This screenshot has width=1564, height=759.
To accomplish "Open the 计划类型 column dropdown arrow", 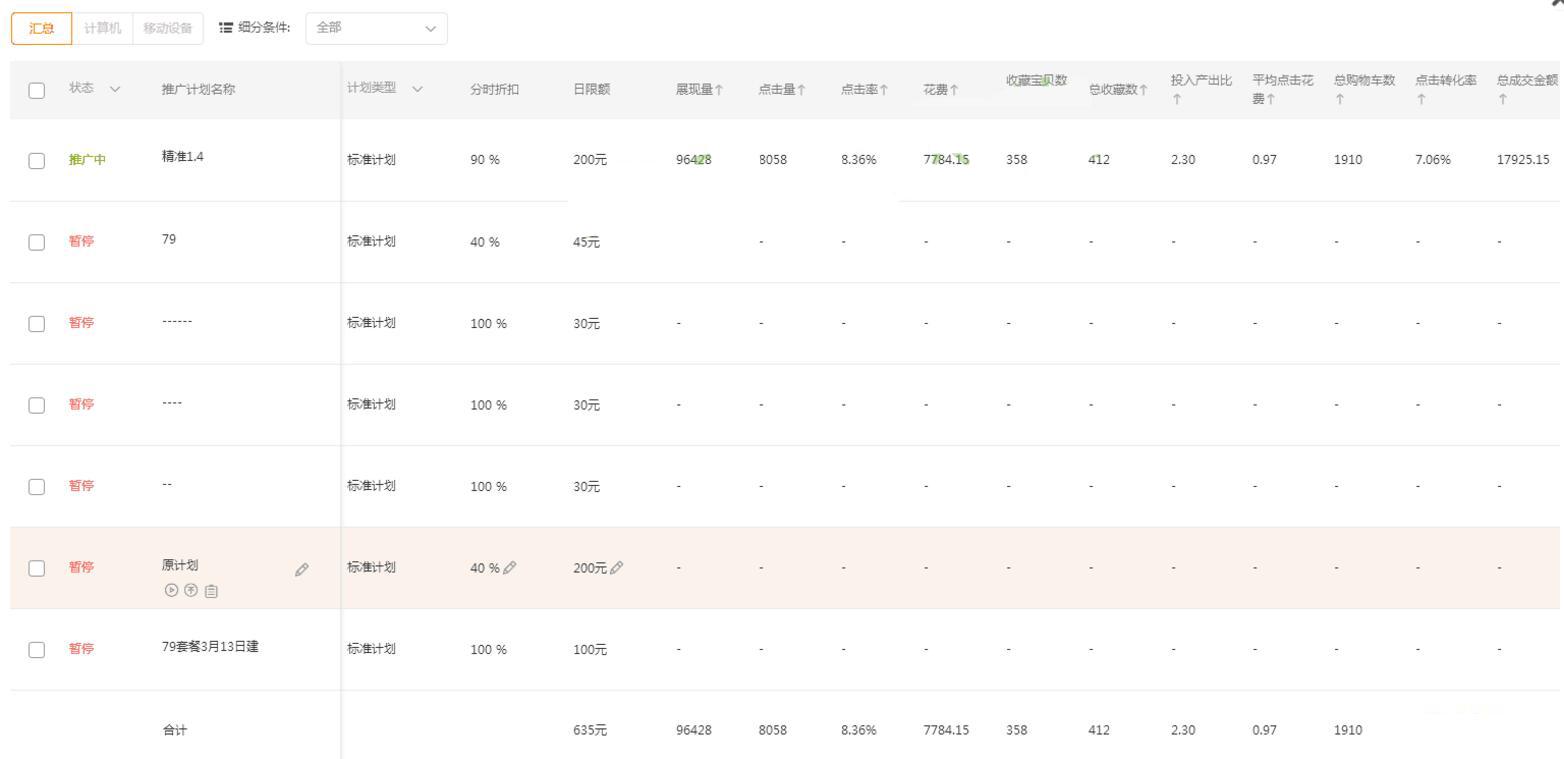I will click(x=418, y=88).
